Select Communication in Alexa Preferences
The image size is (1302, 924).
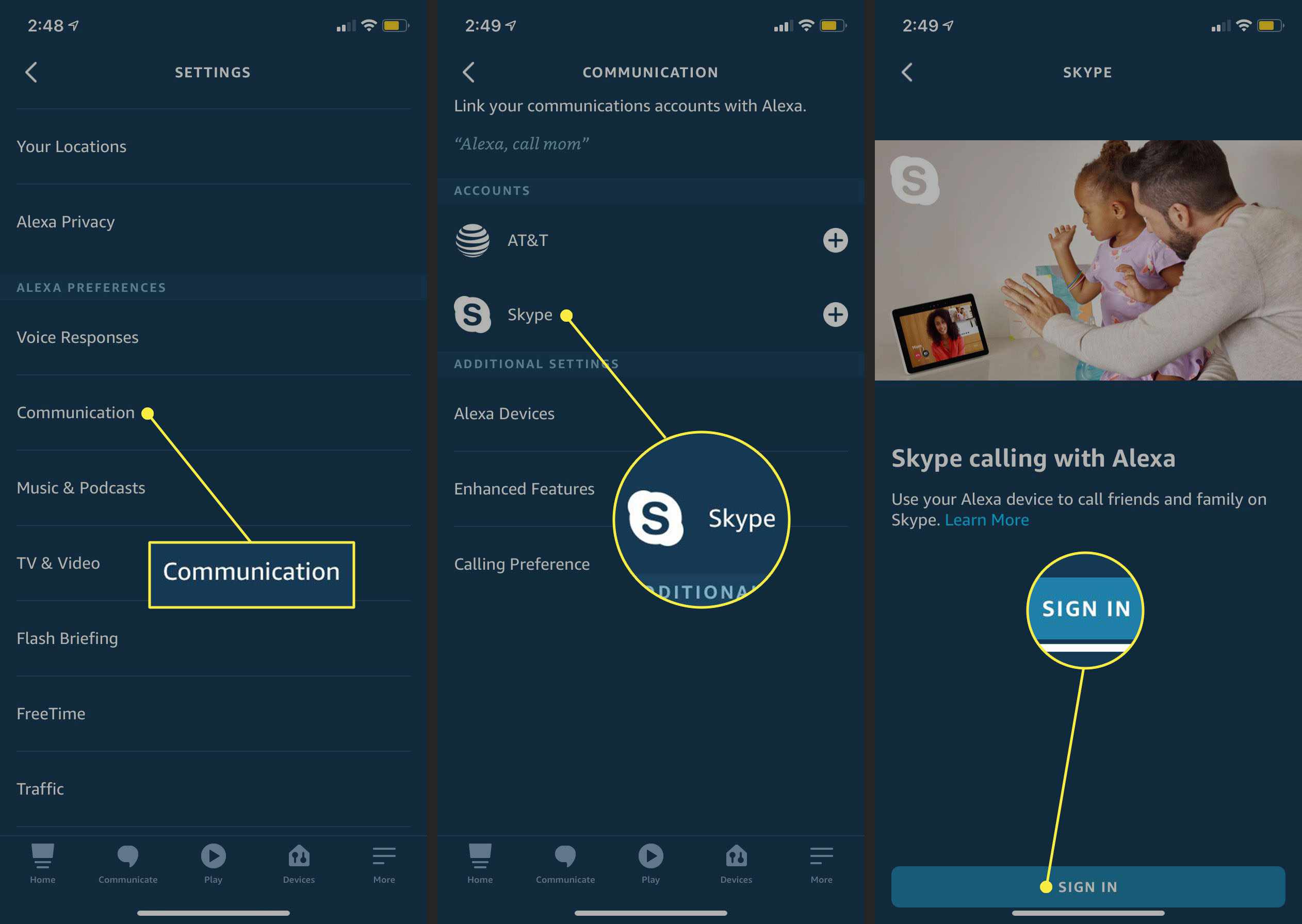pos(75,412)
